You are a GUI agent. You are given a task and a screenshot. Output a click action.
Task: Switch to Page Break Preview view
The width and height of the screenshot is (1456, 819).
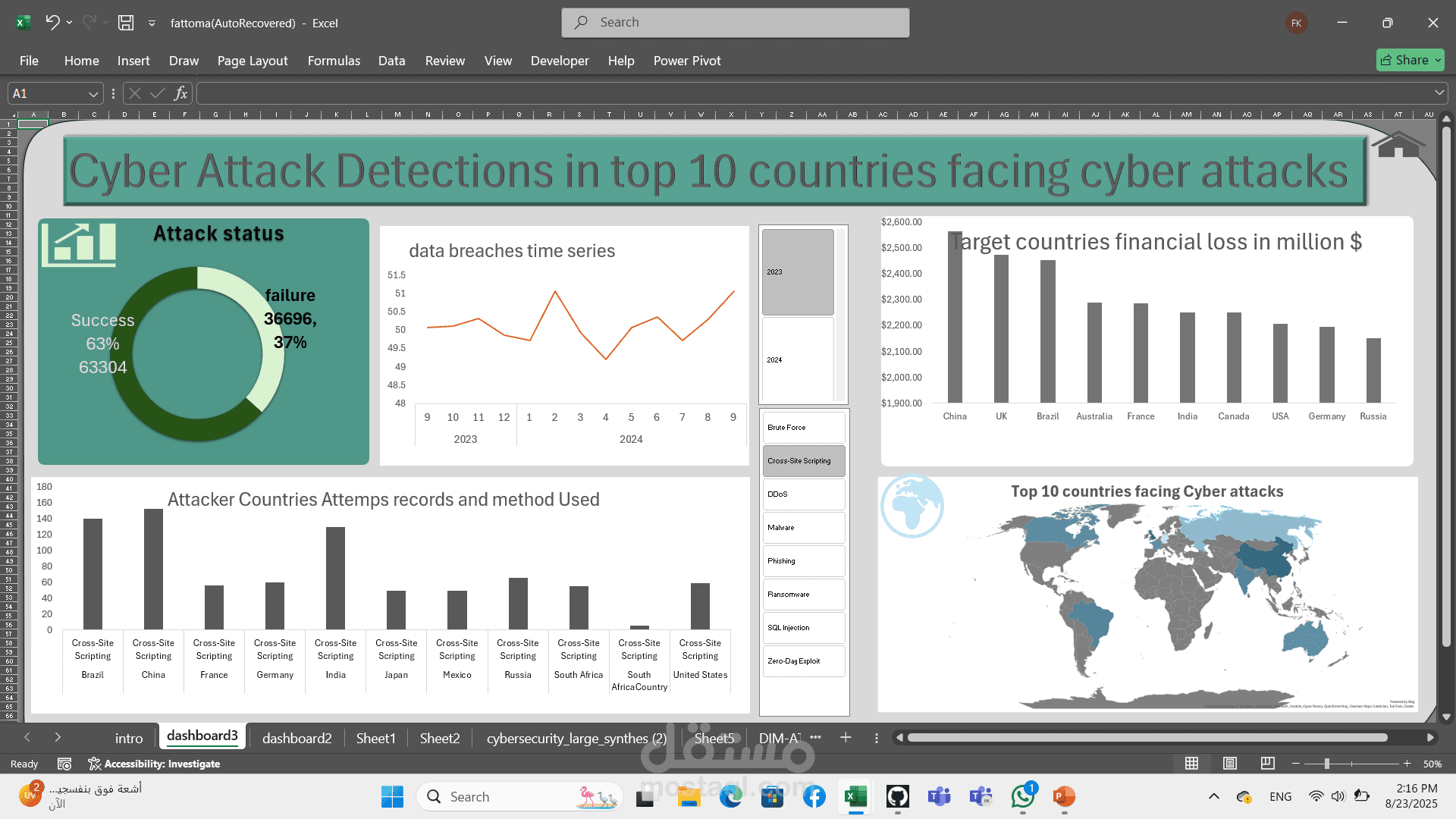click(1267, 764)
